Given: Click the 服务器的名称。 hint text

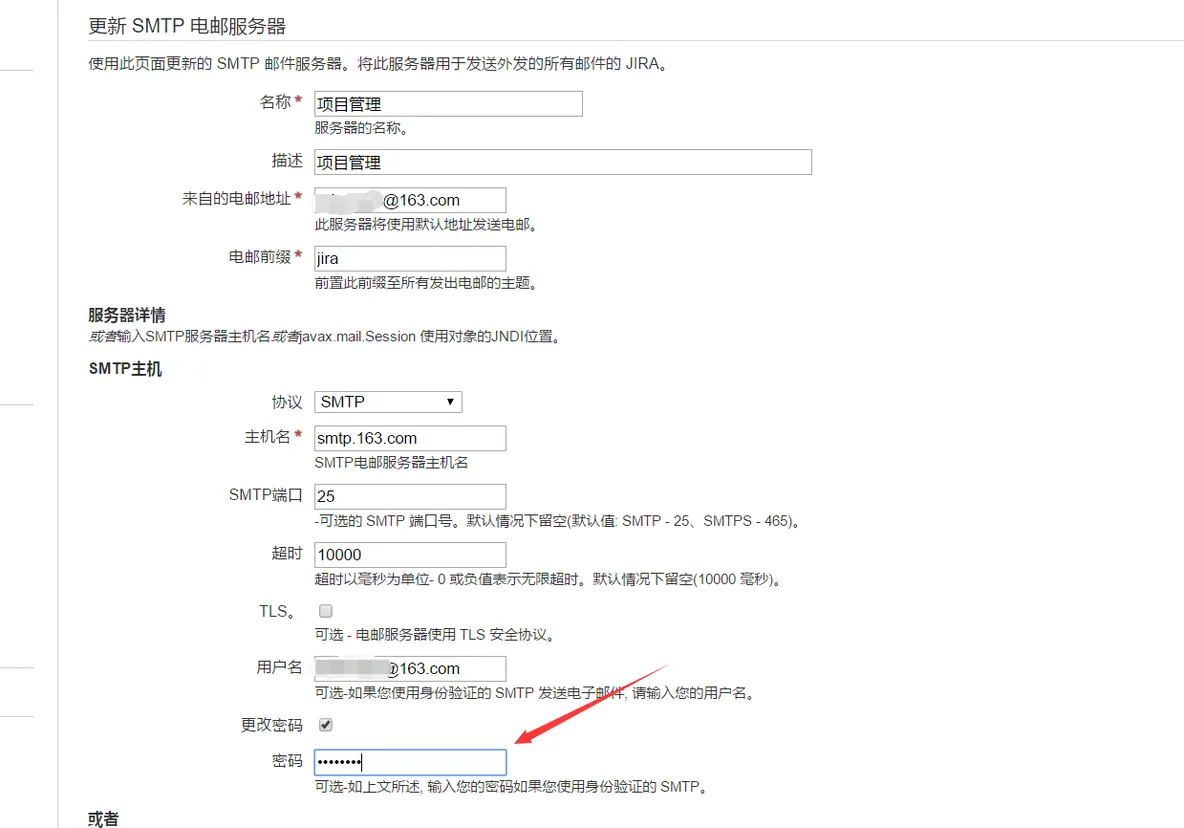Looking at the screenshot, I should pyautogui.click(x=361, y=128).
